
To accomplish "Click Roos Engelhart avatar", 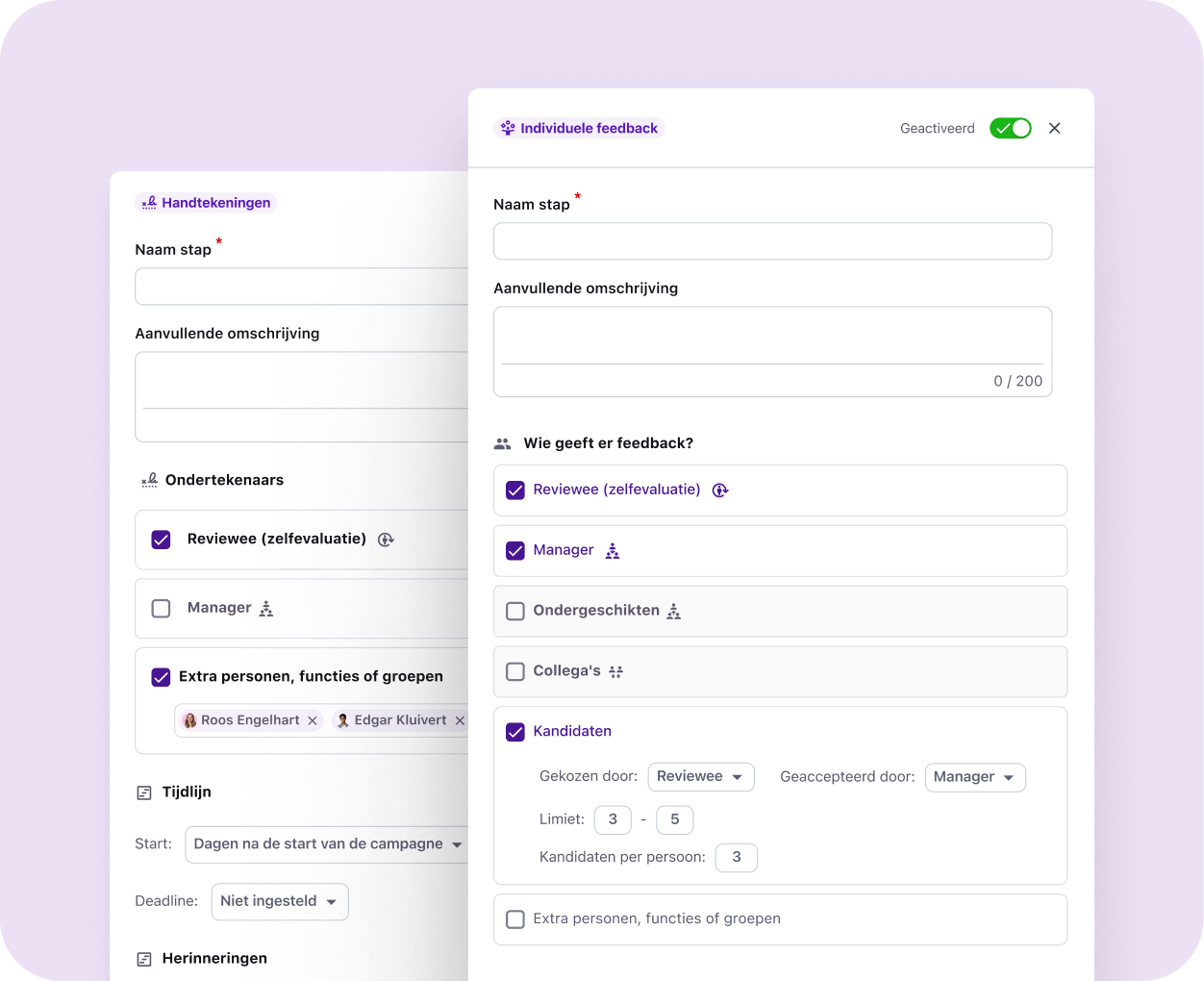I will (x=190, y=720).
